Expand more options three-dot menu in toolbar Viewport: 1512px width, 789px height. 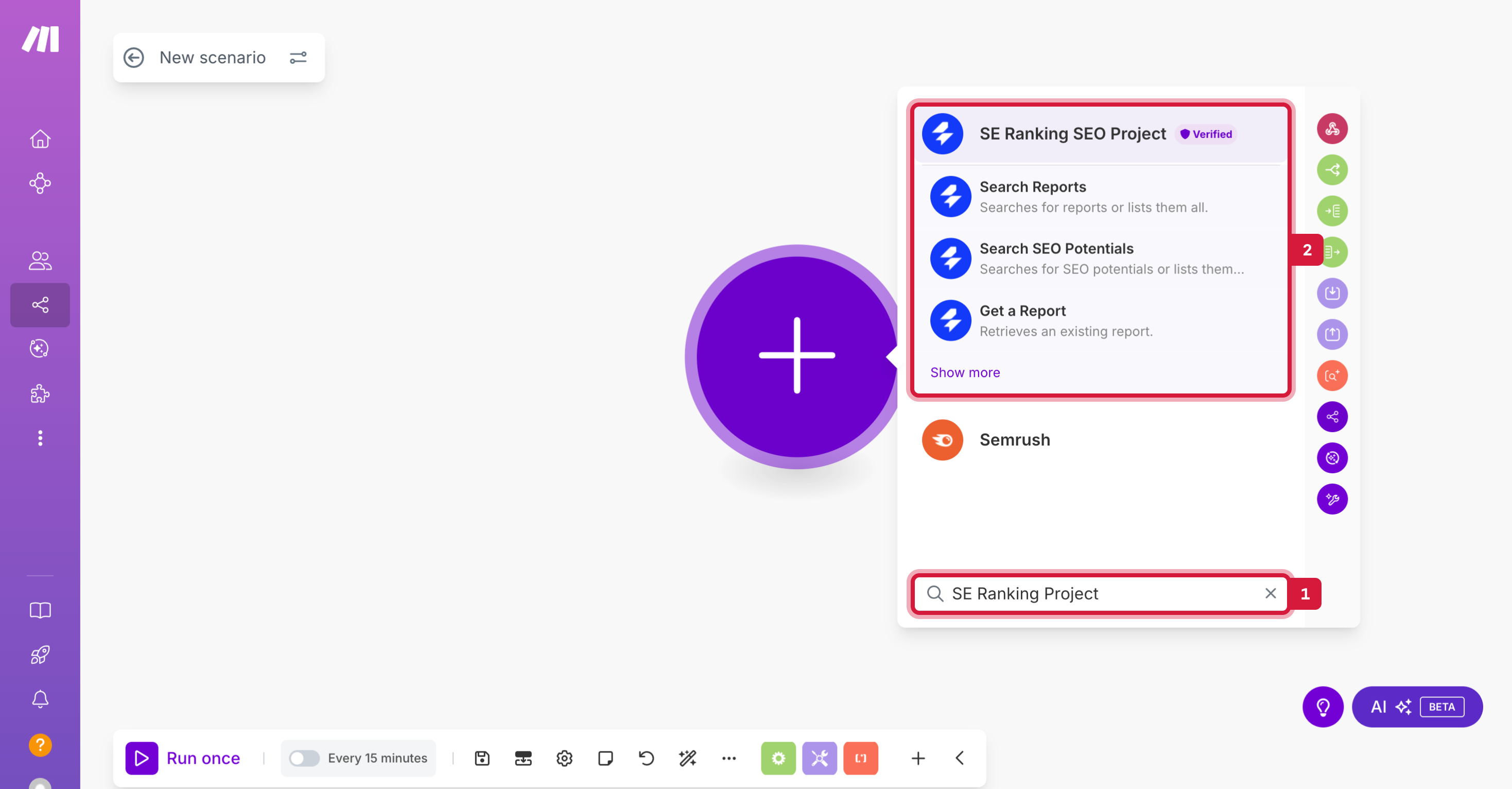[728, 758]
